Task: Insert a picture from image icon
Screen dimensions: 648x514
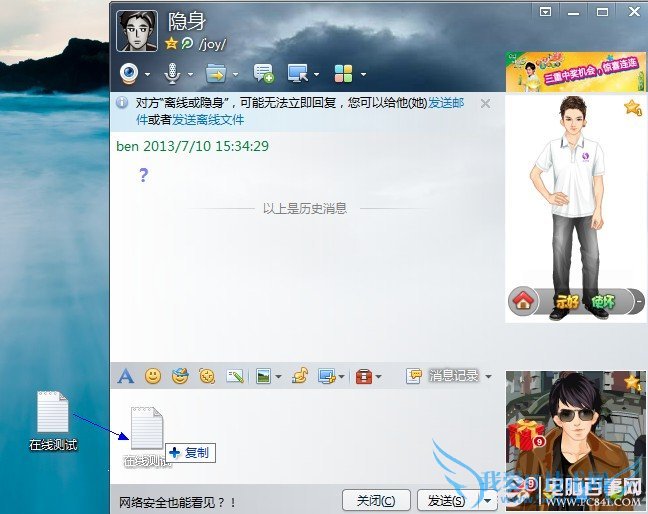Action: click(x=263, y=376)
